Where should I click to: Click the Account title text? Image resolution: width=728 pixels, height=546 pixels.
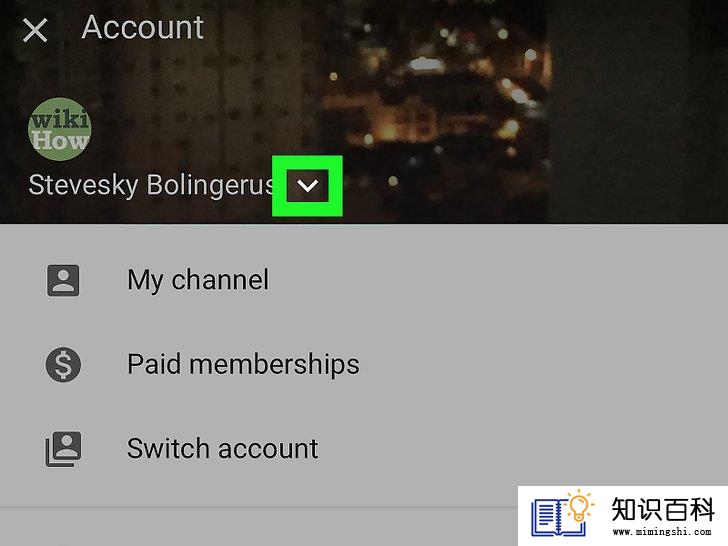pos(143,27)
